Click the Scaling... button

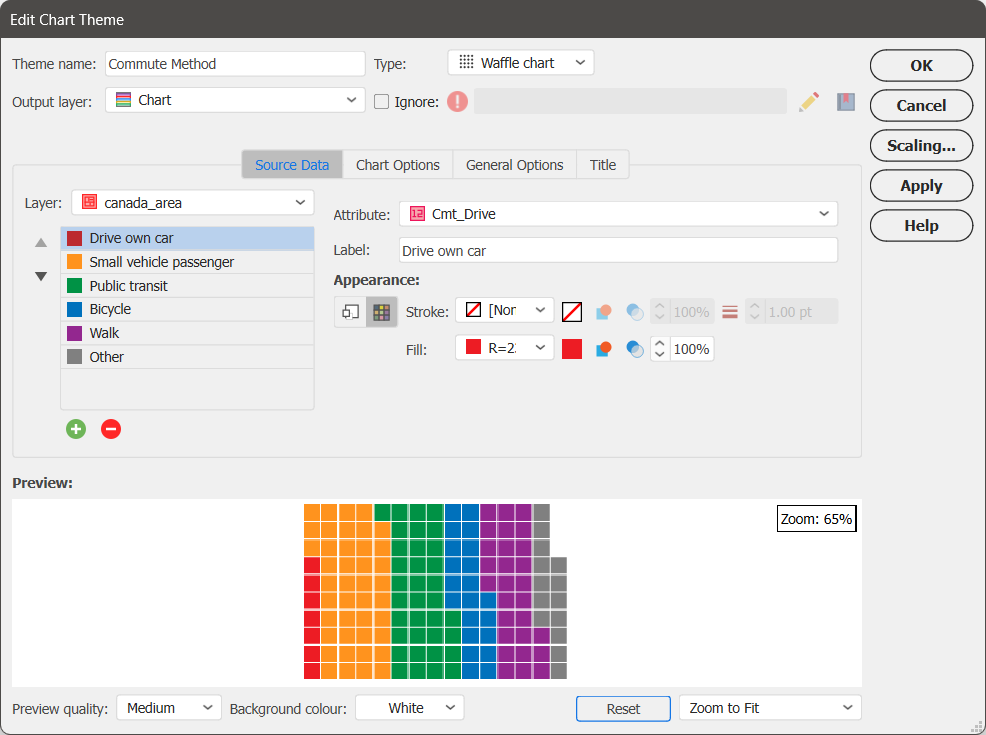coord(921,145)
